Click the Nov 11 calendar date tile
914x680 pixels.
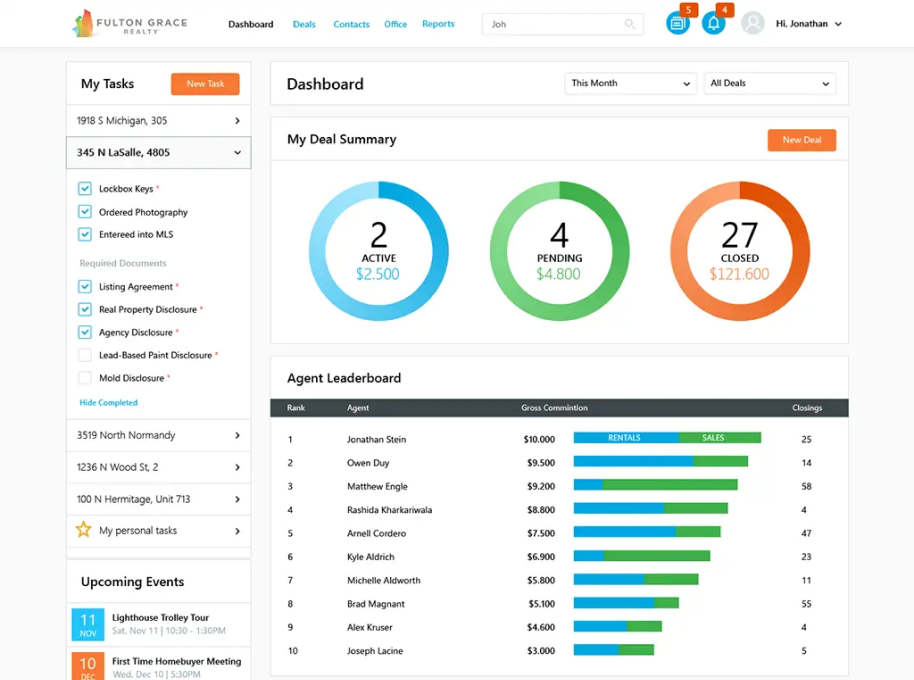click(x=88, y=624)
